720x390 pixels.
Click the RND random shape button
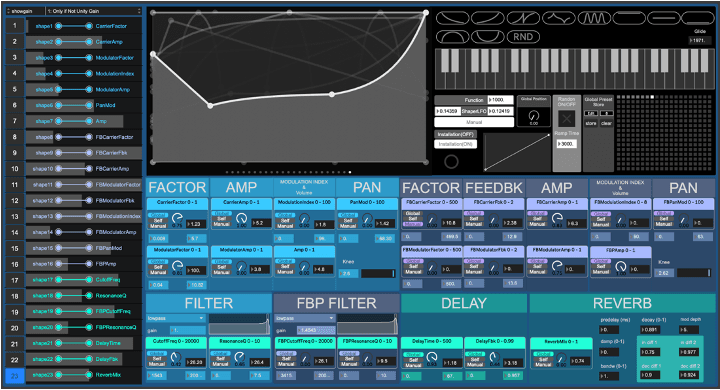[x=523, y=36]
